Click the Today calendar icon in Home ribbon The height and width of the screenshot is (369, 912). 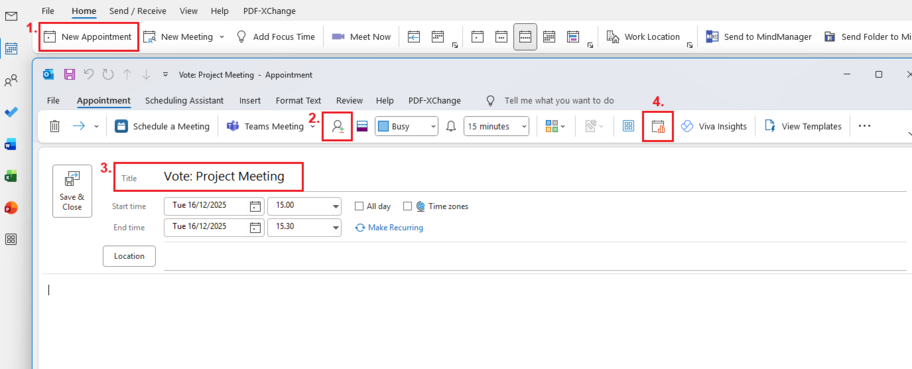pos(414,37)
